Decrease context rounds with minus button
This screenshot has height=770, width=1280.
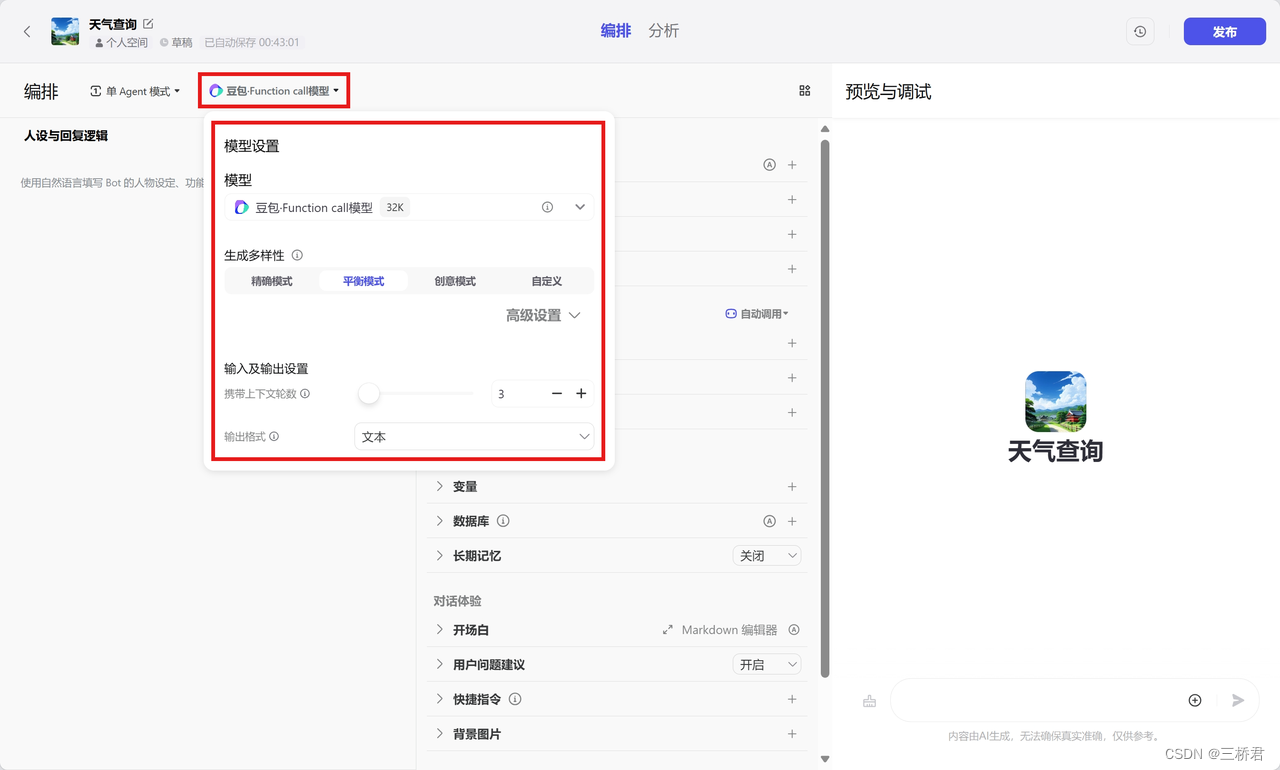point(557,394)
